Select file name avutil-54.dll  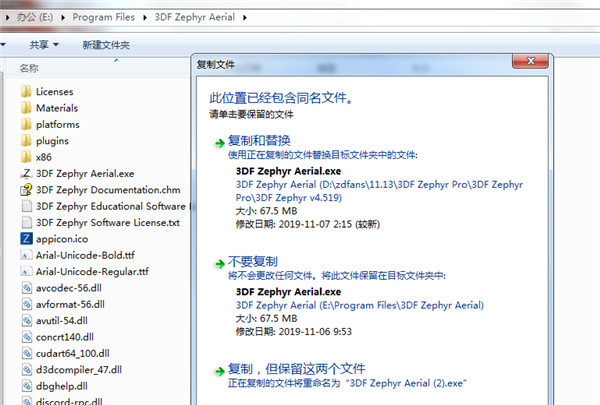click(62, 320)
